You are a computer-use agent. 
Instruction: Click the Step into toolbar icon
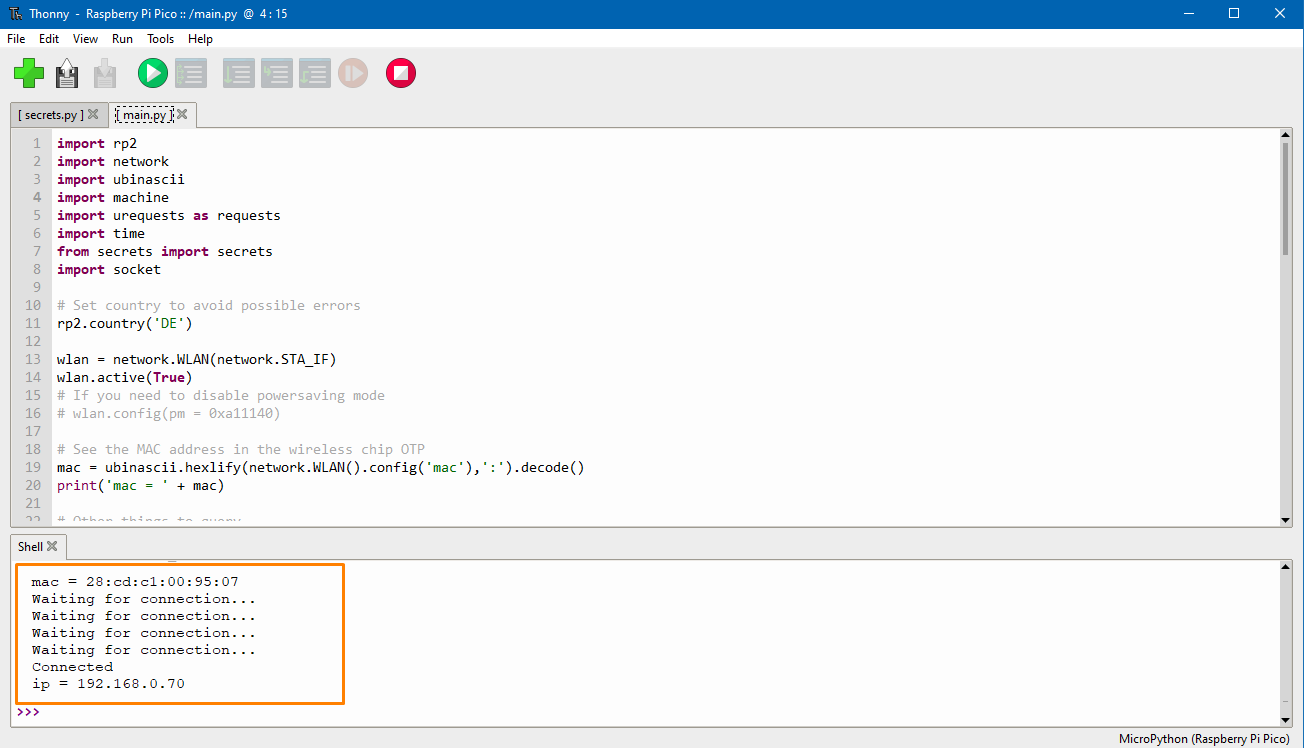tap(276, 73)
